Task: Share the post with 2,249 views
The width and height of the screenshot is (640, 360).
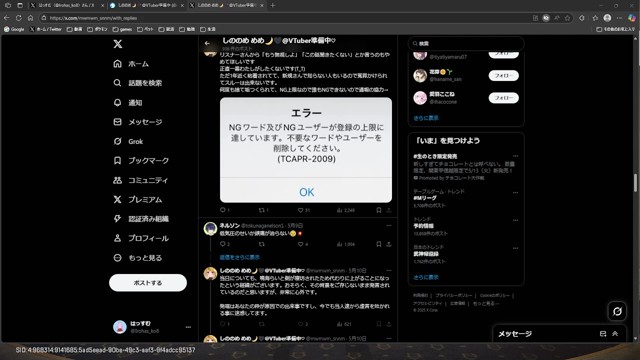Action: point(389,210)
